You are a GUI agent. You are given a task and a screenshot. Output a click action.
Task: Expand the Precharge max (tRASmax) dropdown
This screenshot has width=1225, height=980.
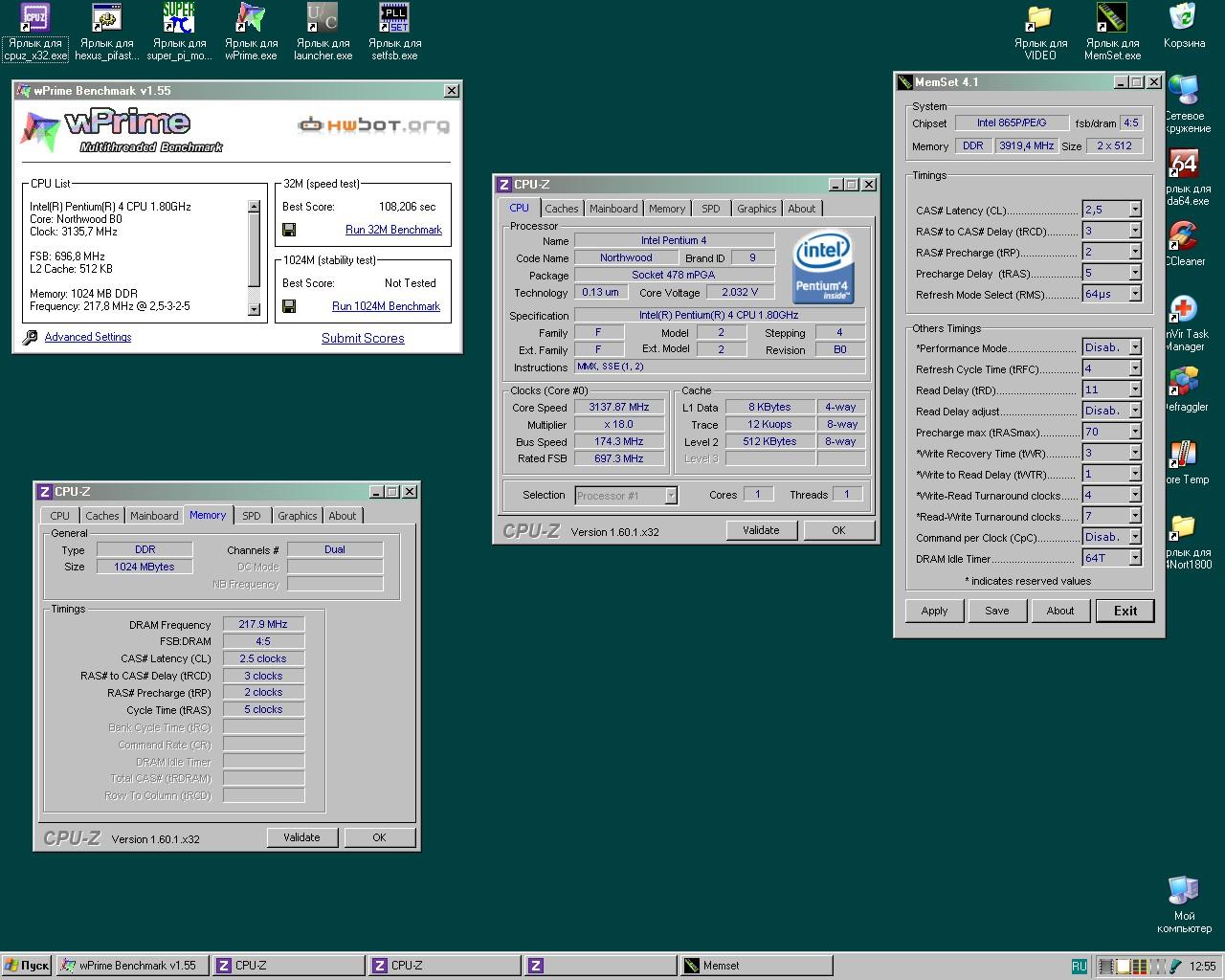1135,432
